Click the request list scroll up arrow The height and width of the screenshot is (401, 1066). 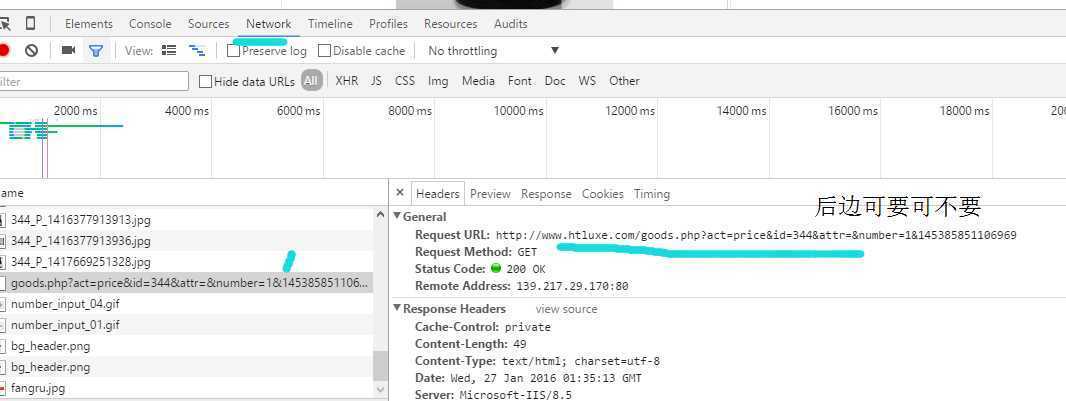pos(381,214)
